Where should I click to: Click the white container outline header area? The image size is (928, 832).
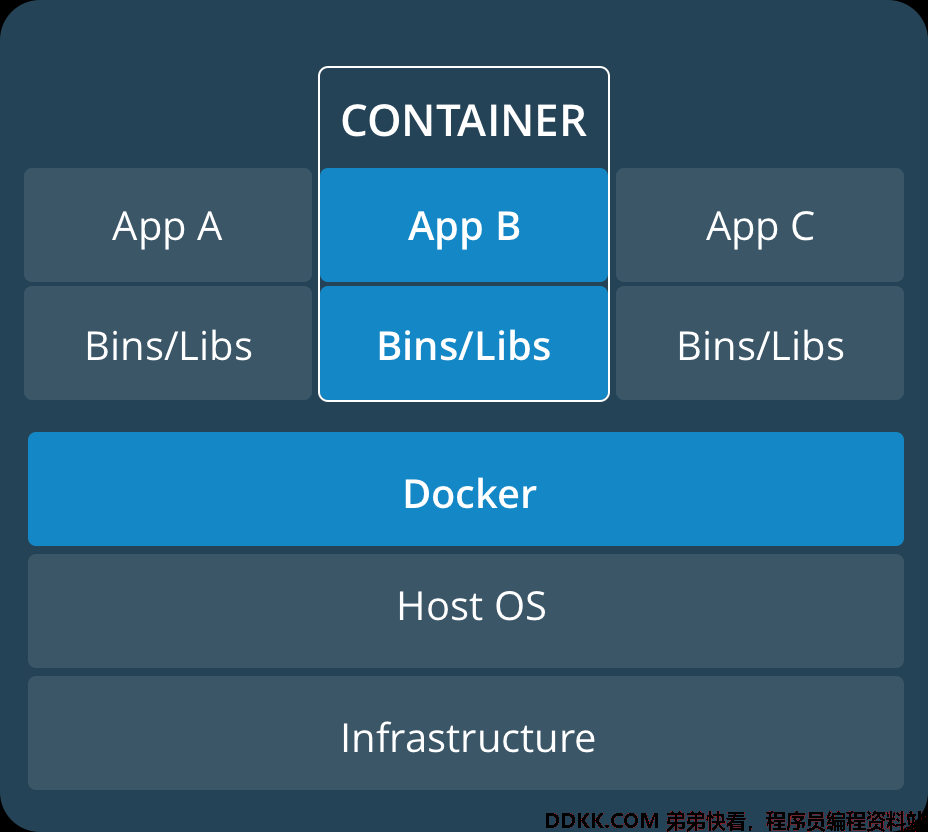[463, 118]
